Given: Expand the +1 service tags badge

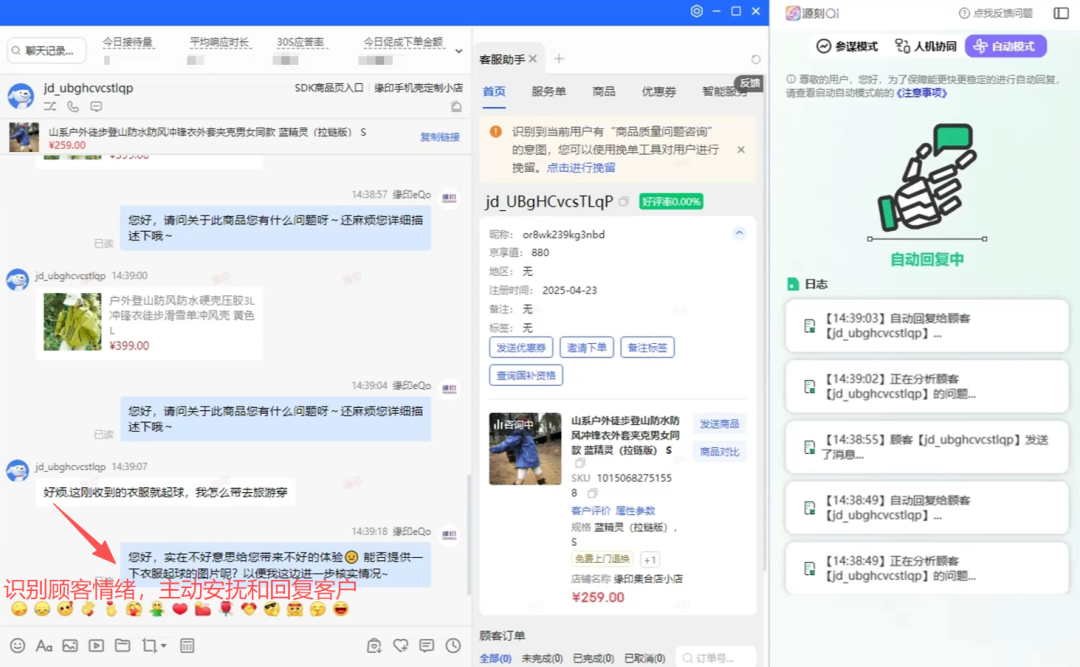Looking at the screenshot, I should tap(649, 559).
